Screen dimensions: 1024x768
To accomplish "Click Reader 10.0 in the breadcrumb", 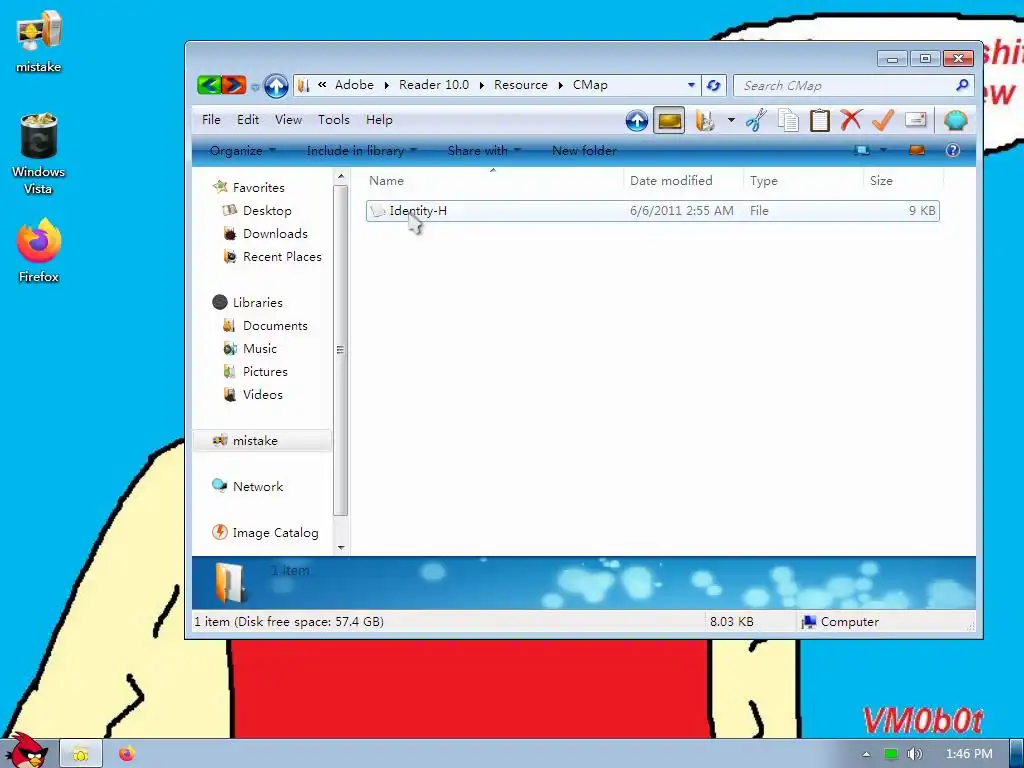I will (x=434, y=85).
